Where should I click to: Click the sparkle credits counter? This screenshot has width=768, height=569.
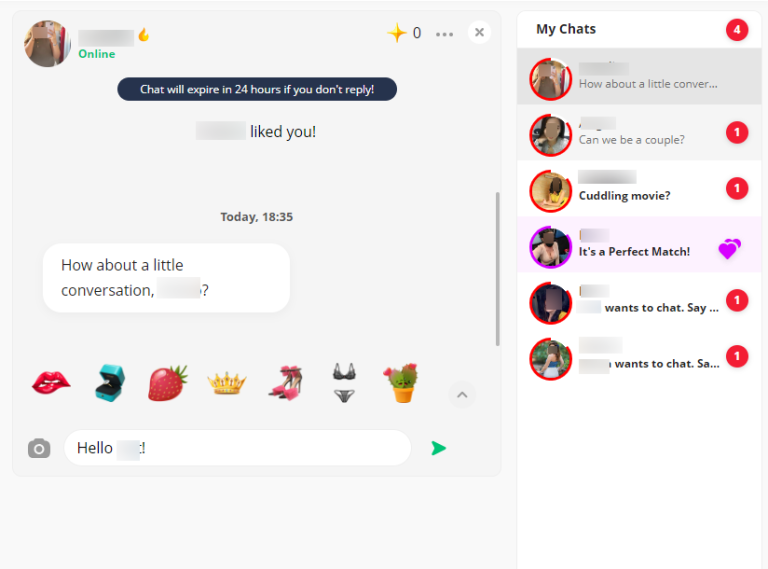(x=404, y=33)
